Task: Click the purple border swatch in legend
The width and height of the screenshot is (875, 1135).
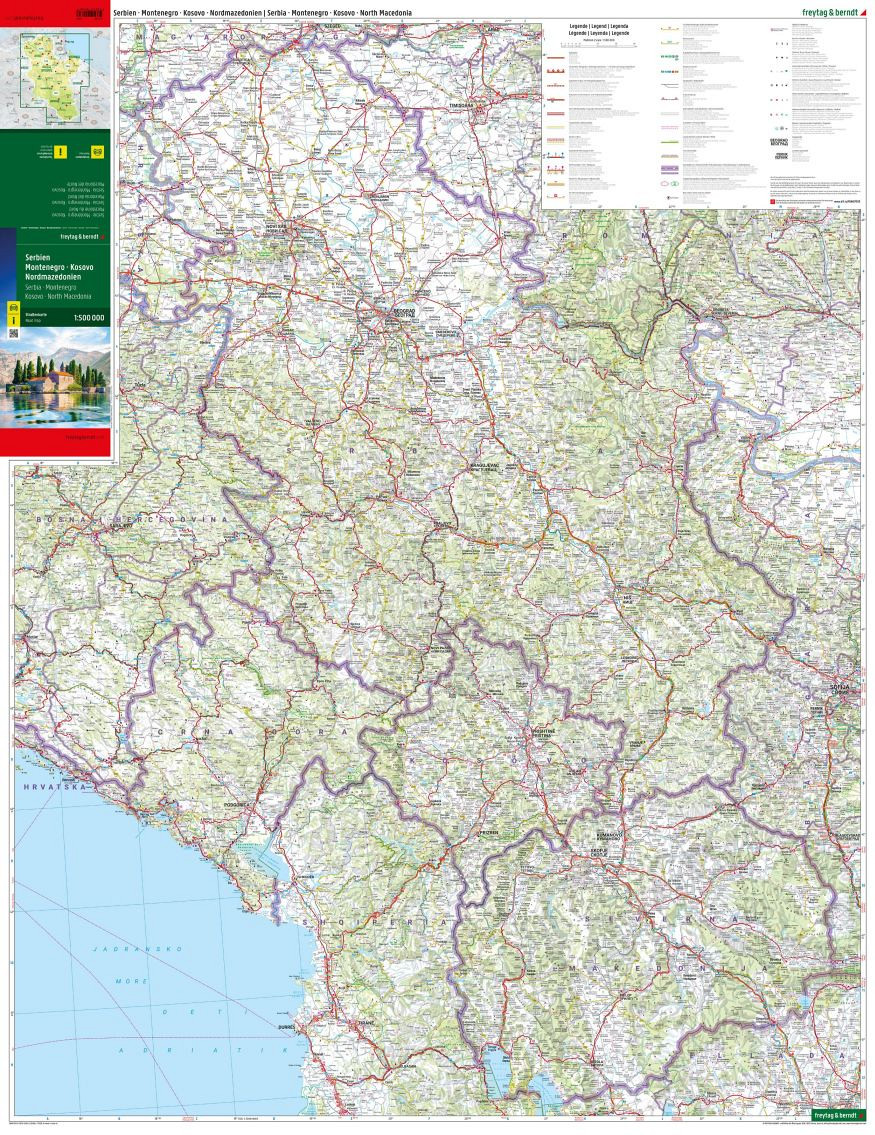Action: 669,170
